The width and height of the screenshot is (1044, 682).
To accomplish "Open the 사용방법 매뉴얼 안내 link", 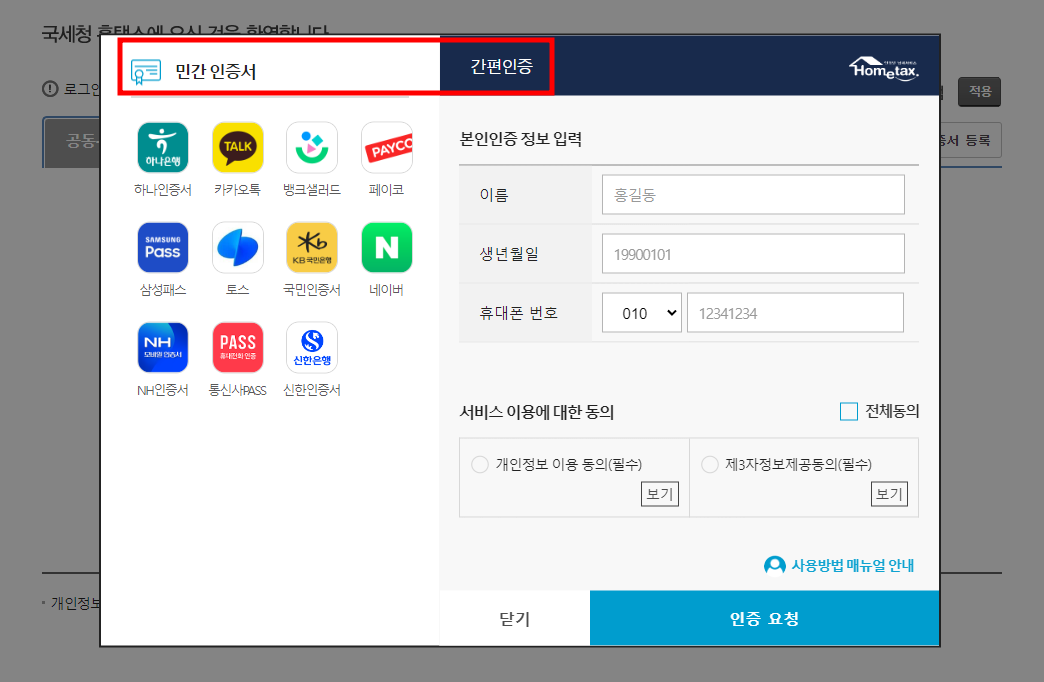I will [x=852, y=565].
